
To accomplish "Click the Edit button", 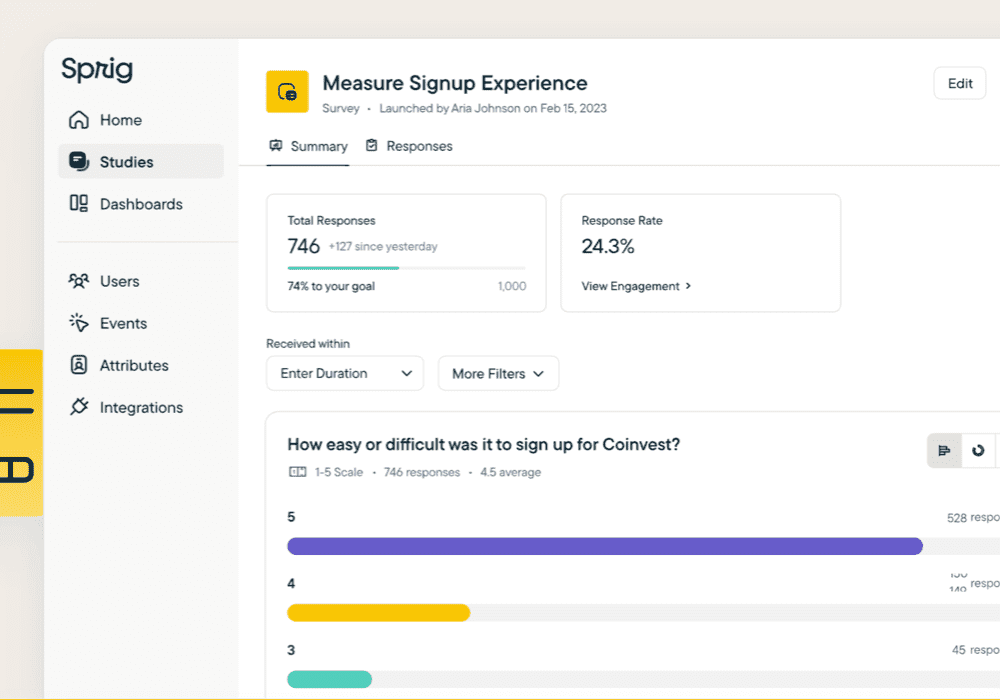I will (960, 84).
